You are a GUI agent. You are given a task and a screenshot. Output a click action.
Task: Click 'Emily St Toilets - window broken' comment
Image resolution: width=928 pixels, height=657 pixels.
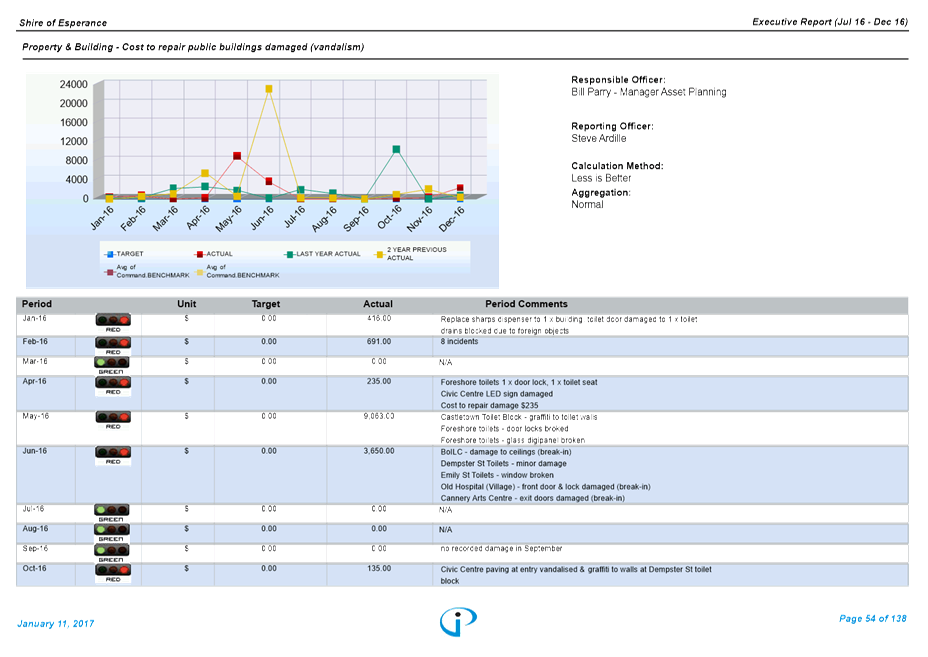pyautogui.click(x=497, y=475)
